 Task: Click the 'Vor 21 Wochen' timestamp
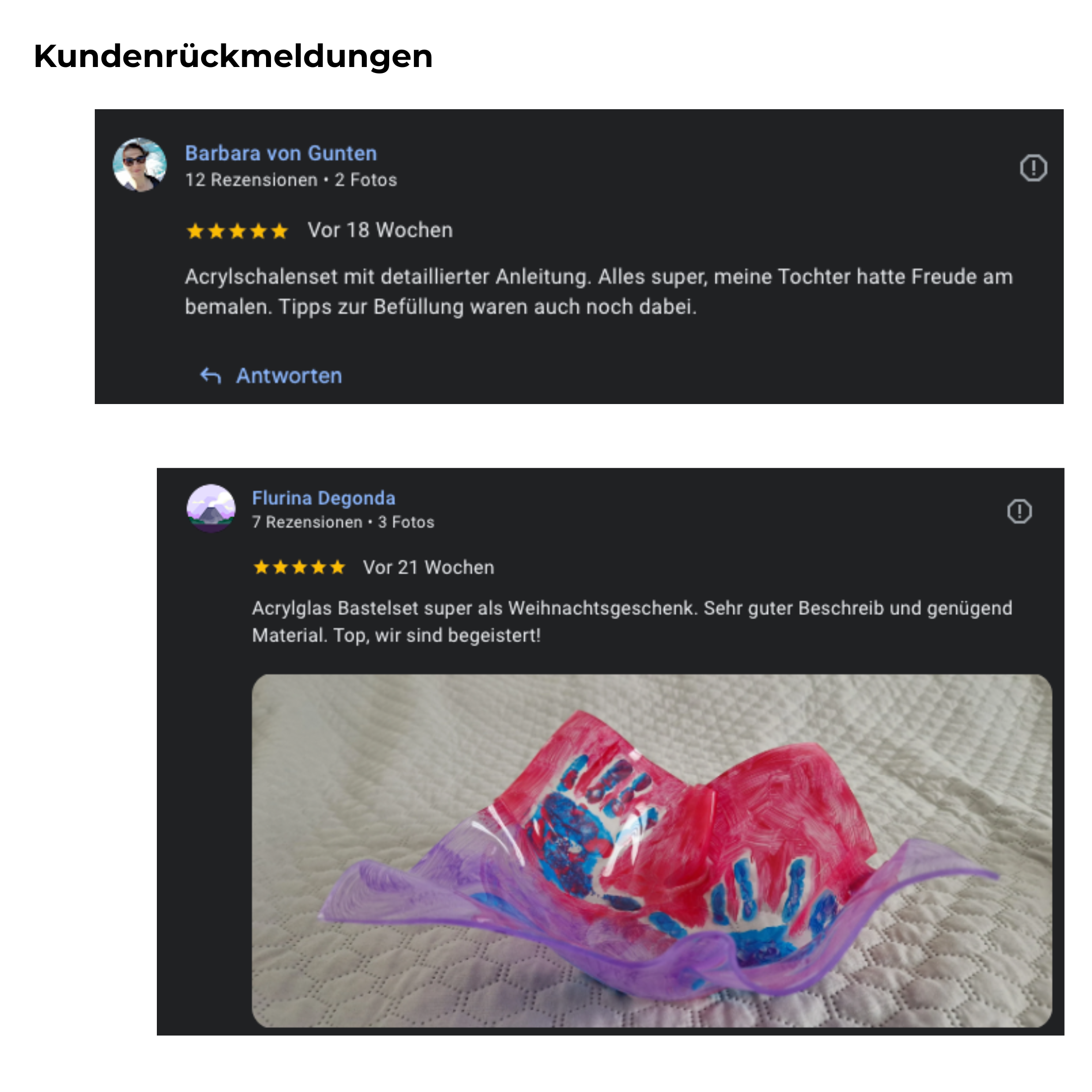coord(428,567)
